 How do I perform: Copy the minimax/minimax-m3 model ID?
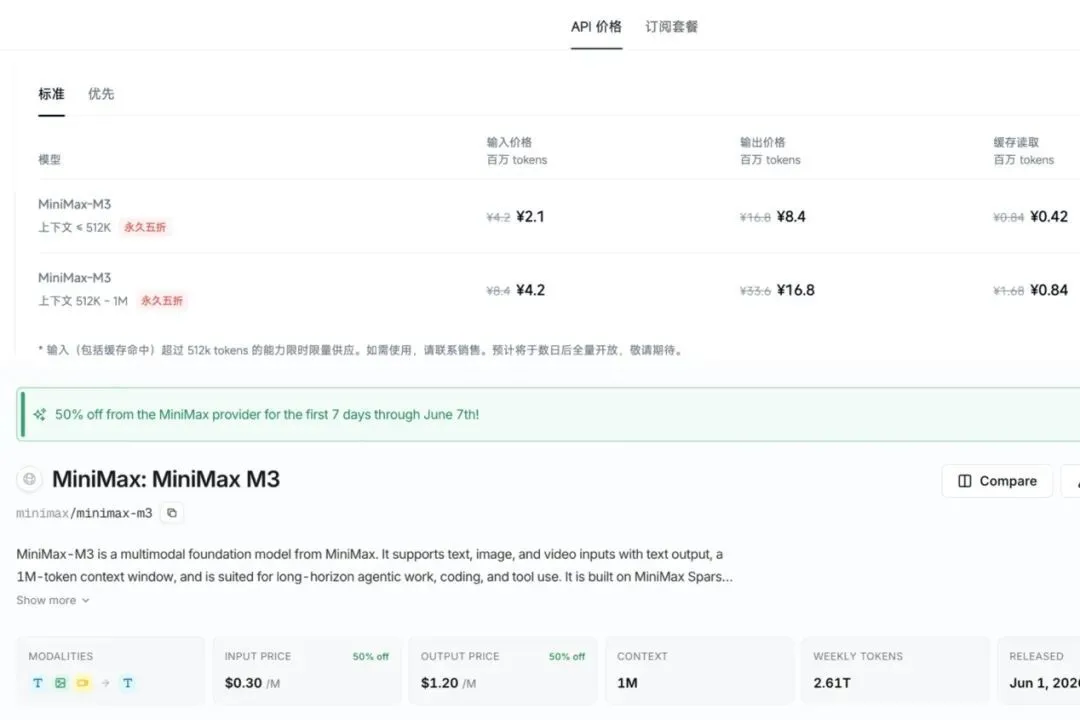click(172, 513)
